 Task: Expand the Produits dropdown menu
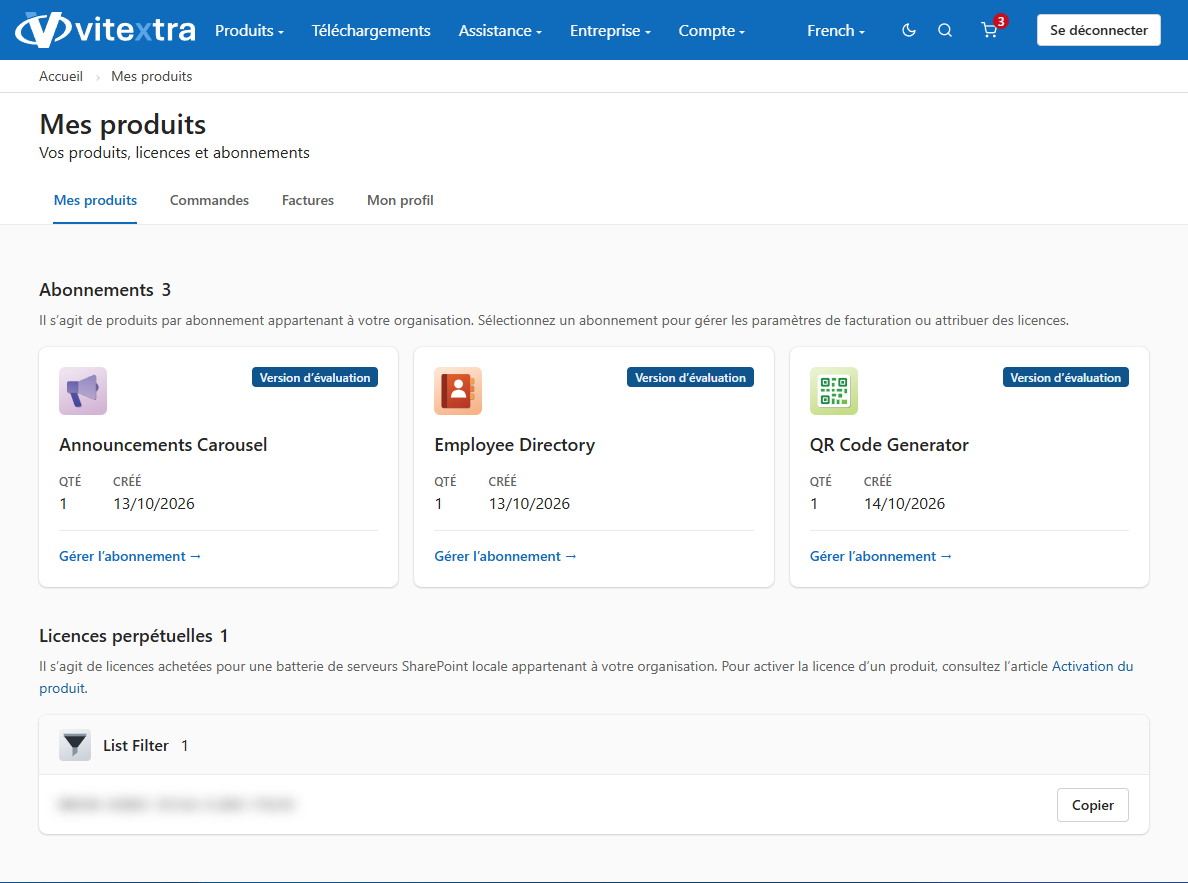coord(249,30)
